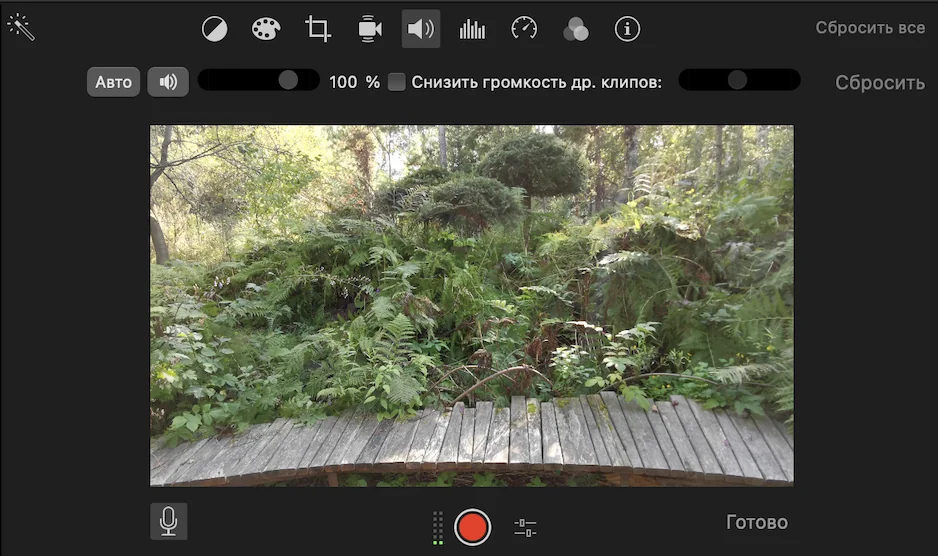Click the magic wand auto-enhance icon
This screenshot has width=938, height=556.
[21, 28]
